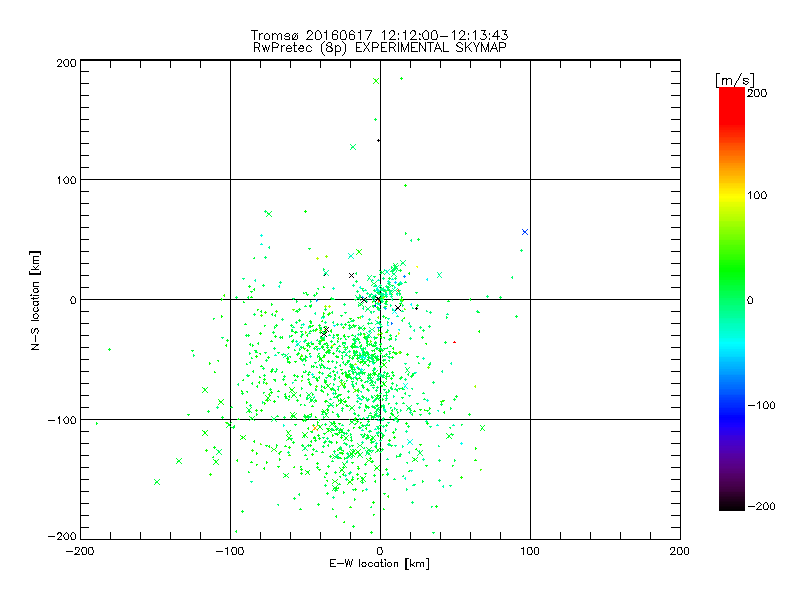Click the green X marker in far southwest corner

click(157, 482)
